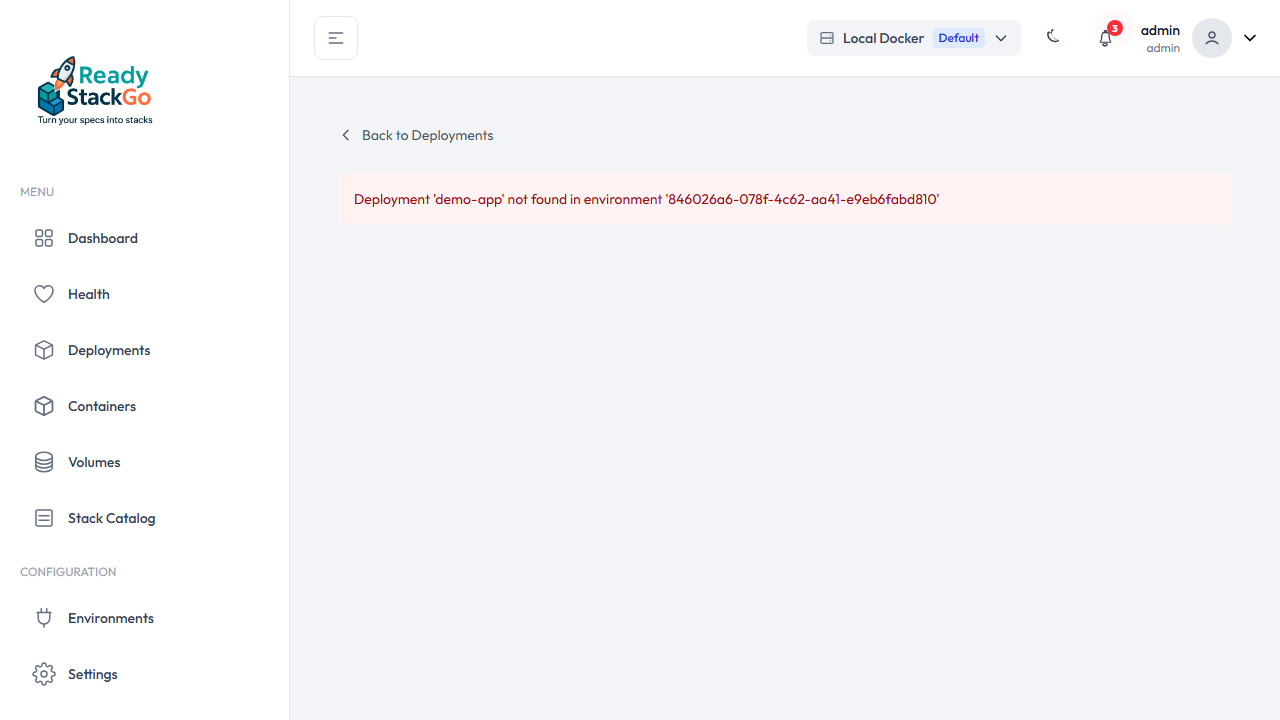Toggle the sidebar with the hamburger button
The image size is (1280, 720).
(335, 37)
